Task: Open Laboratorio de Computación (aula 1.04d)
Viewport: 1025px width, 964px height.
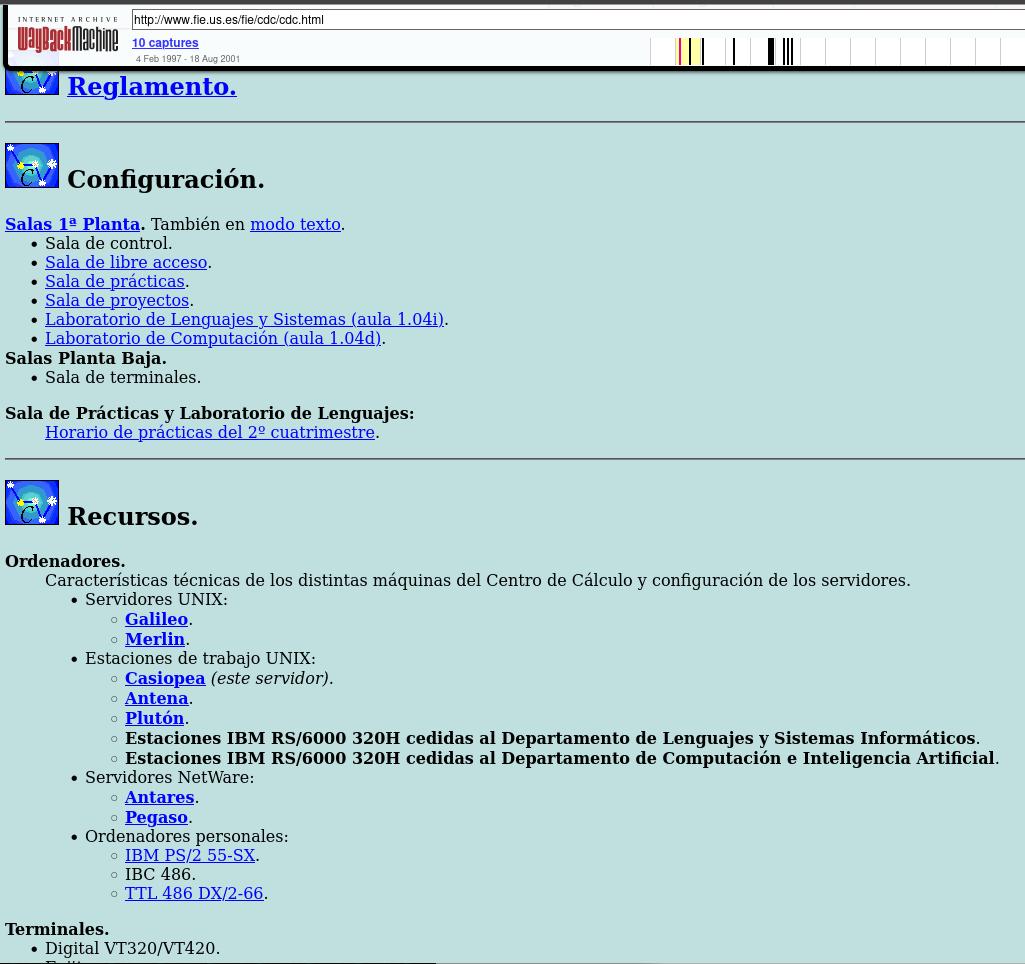Action: [x=213, y=338]
